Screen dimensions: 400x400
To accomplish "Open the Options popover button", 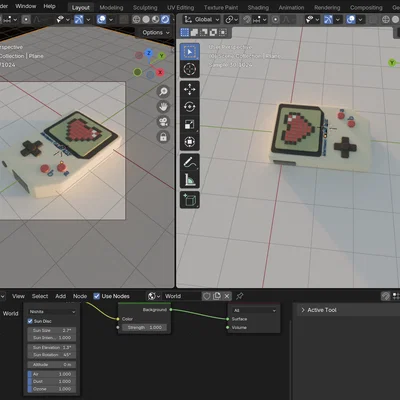I will click(156, 32).
